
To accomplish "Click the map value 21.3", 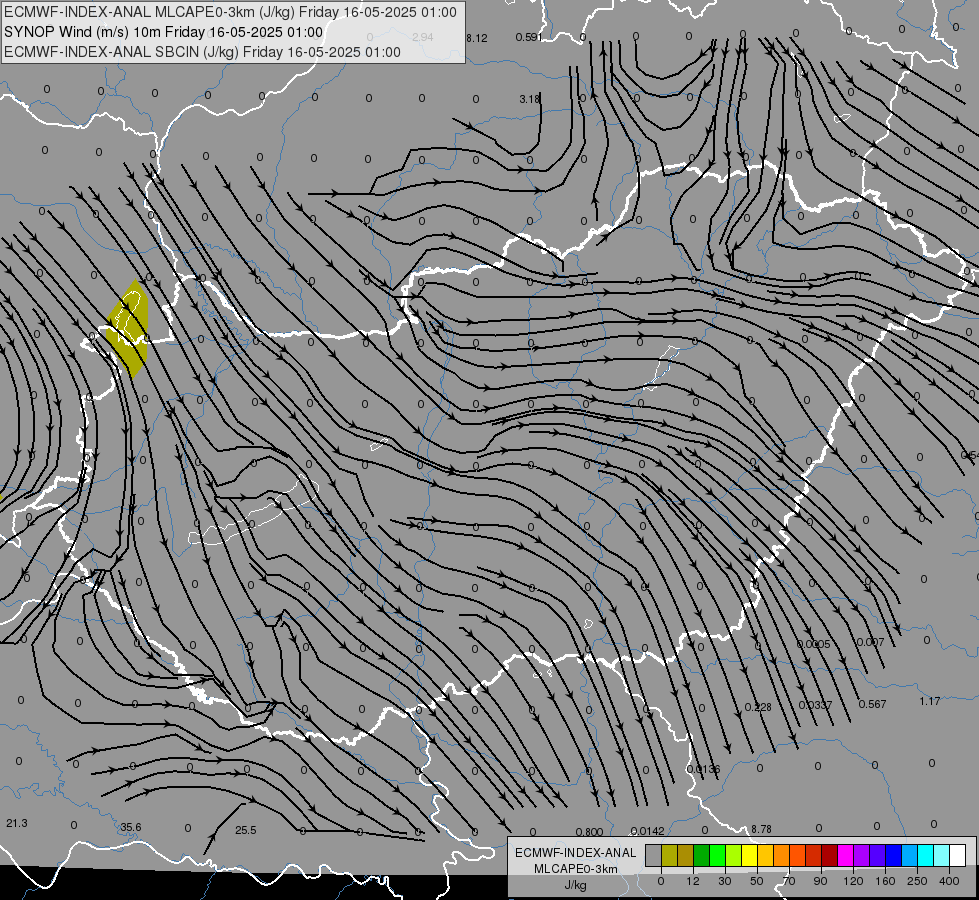I will [x=17, y=823].
